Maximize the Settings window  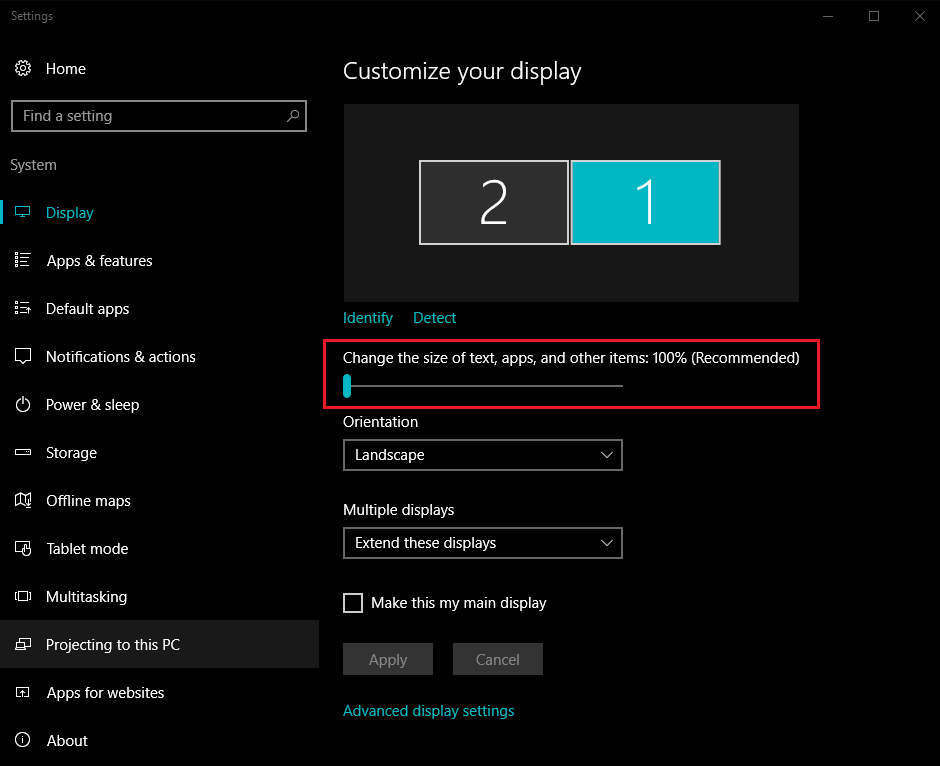coord(874,16)
